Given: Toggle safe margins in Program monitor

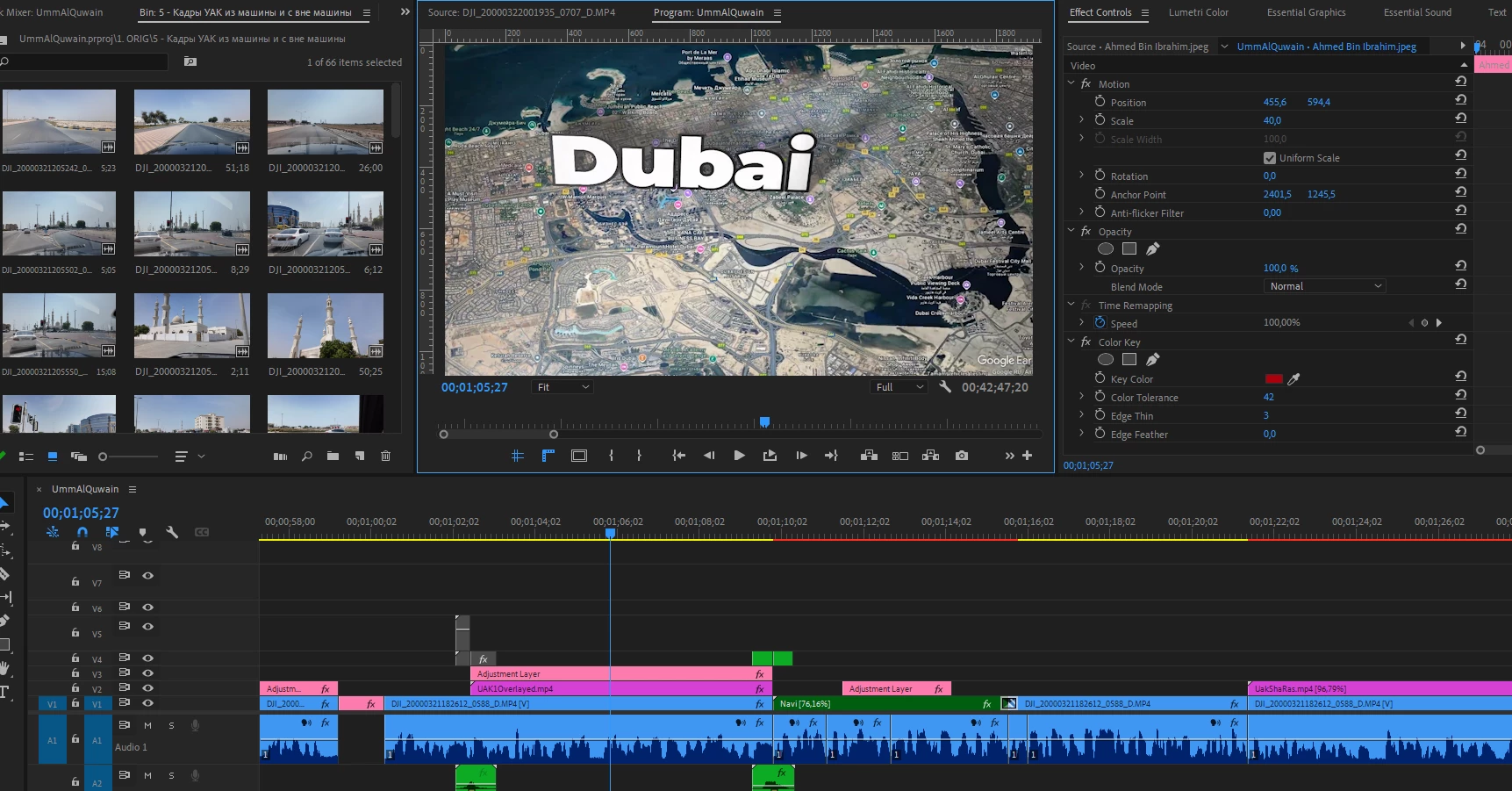Looking at the screenshot, I should [x=579, y=456].
